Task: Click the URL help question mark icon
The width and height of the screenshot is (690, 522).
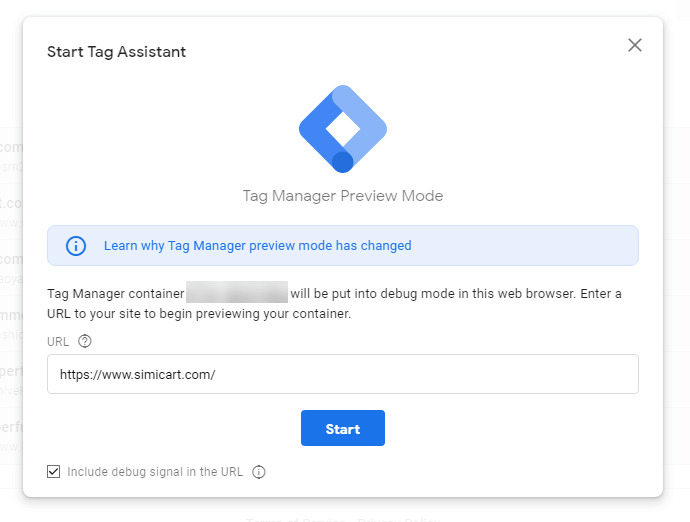Action: [x=84, y=341]
